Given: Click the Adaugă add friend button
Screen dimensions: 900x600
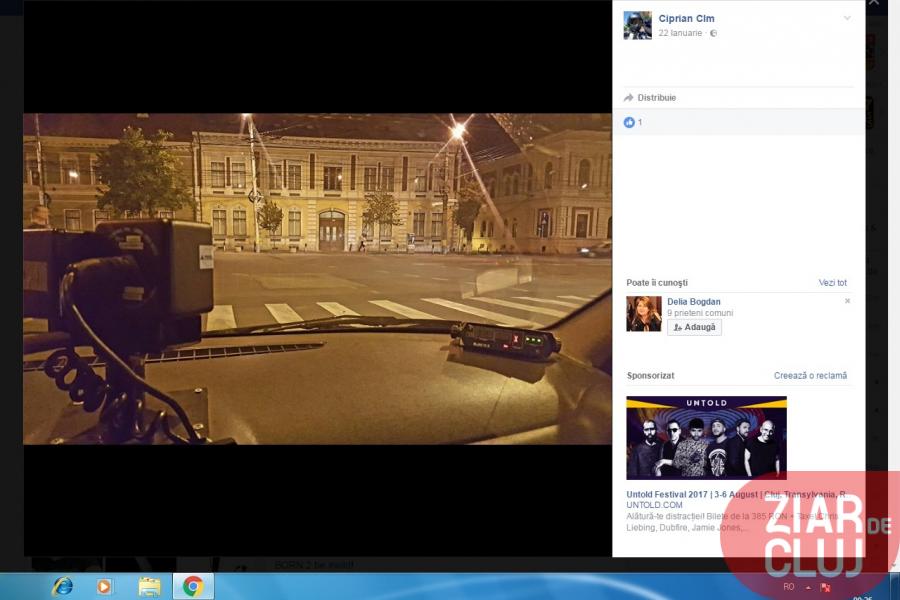Looking at the screenshot, I should coord(694,327).
